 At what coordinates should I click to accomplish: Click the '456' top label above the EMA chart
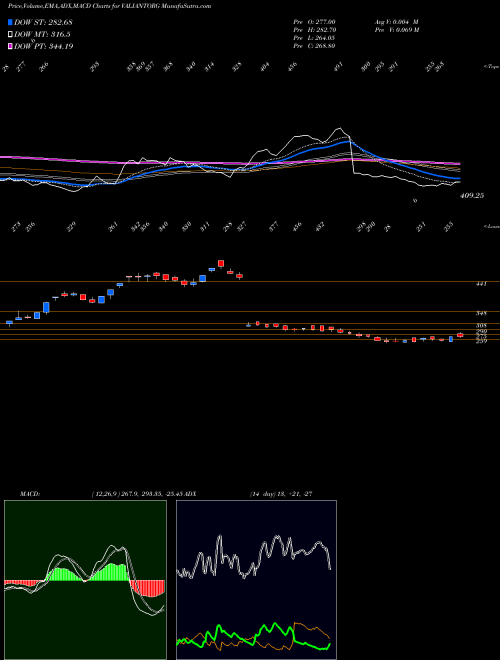pyautogui.click(x=292, y=66)
